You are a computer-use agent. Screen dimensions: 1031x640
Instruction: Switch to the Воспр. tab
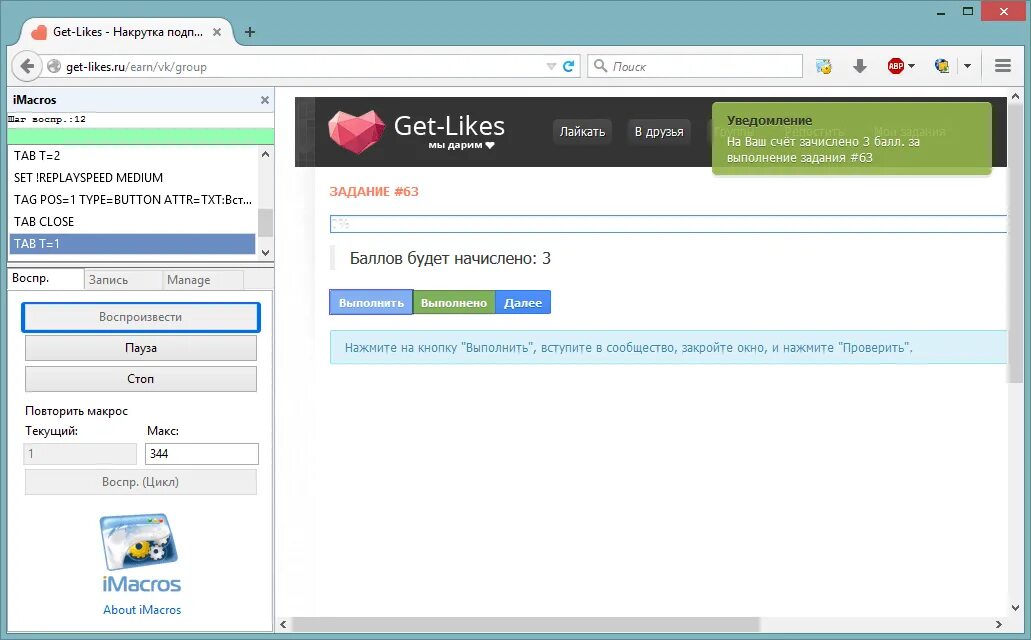pyautogui.click(x=45, y=278)
